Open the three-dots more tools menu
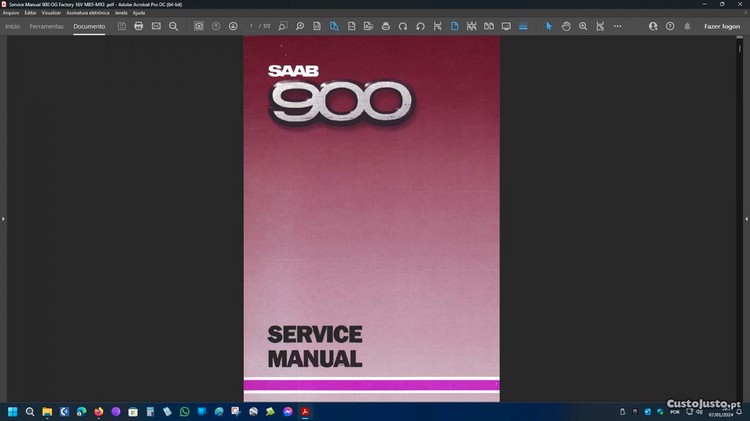This screenshot has width=750, height=421. (x=617, y=26)
